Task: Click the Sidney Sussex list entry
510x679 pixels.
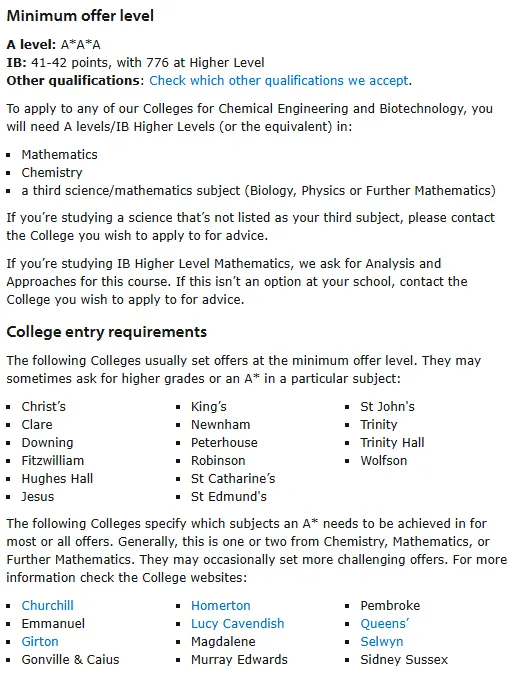Action: pos(404,660)
